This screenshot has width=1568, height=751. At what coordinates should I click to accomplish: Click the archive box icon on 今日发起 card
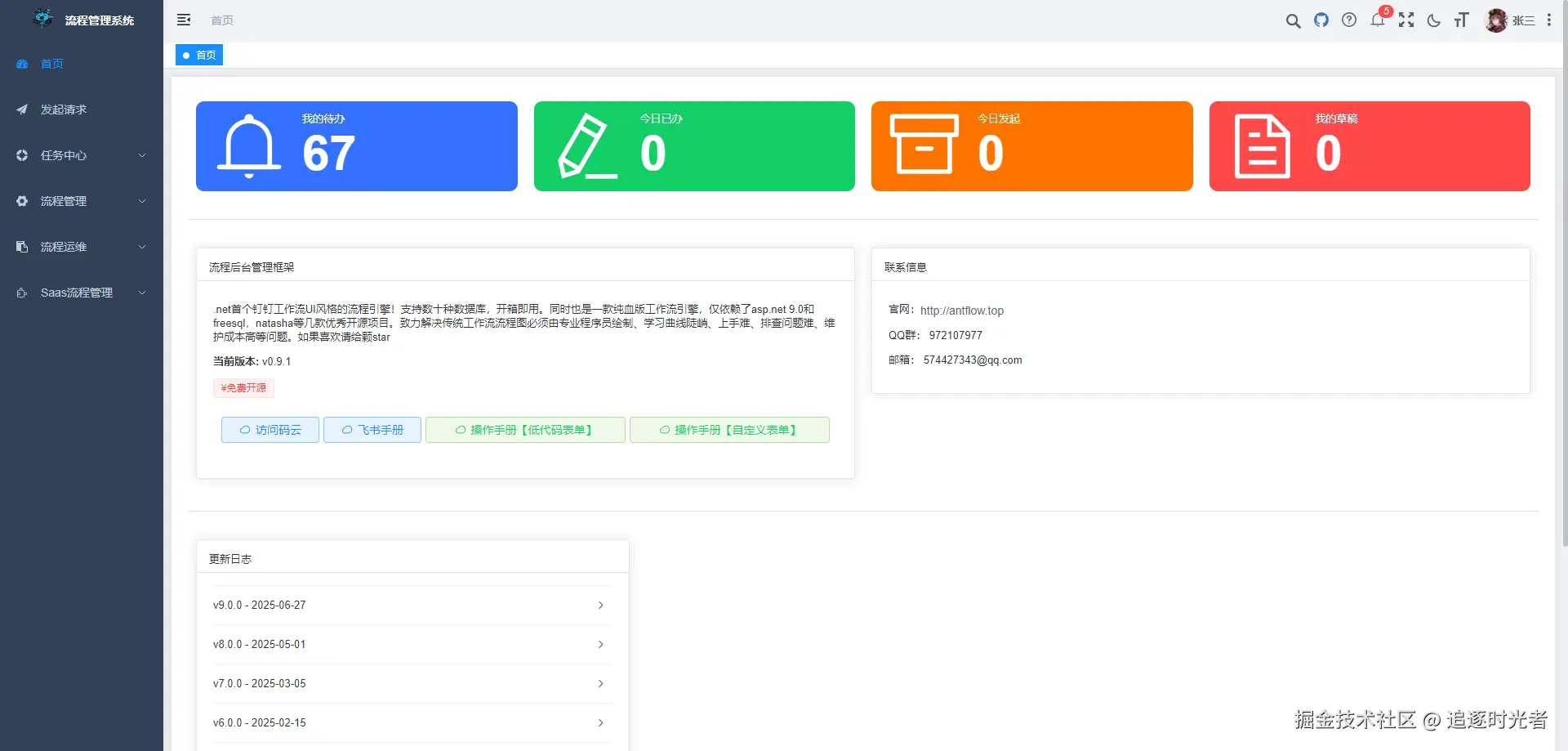pos(924,145)
